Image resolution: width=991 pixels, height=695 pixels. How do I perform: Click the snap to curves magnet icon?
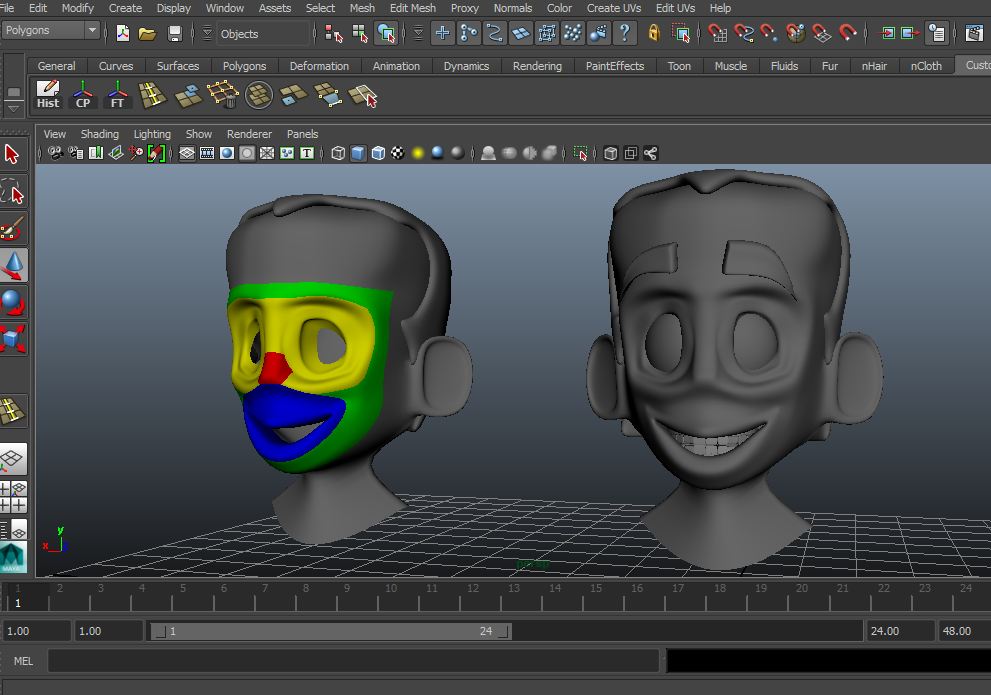(743, 33)
